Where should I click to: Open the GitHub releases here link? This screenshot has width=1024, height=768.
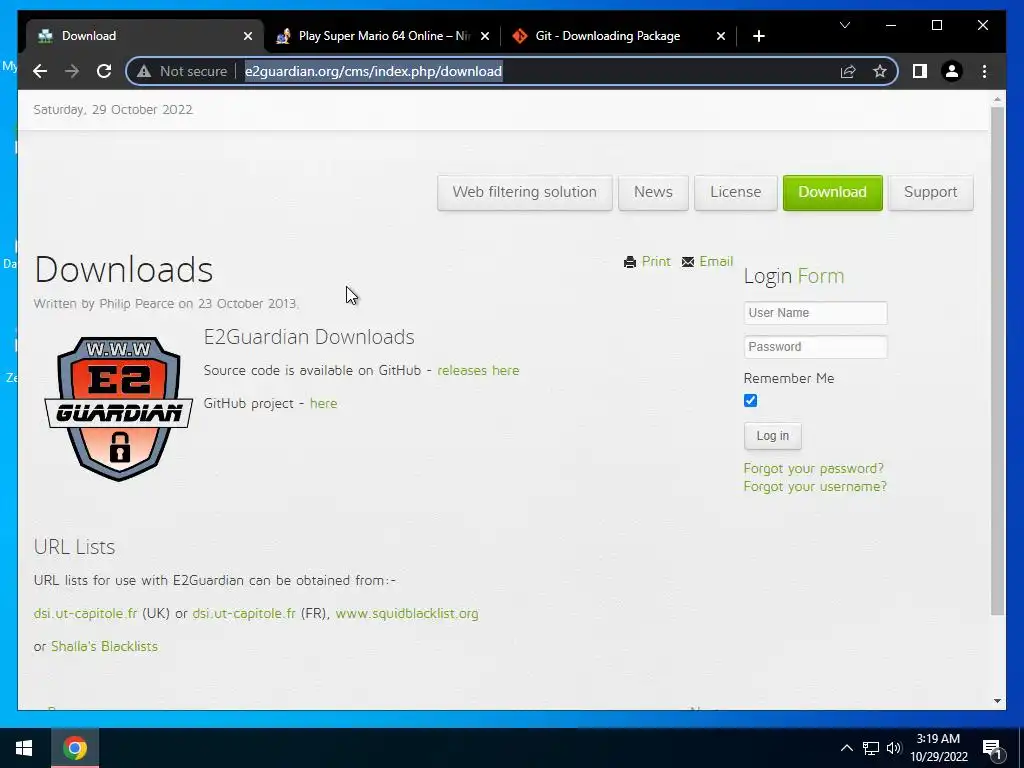click(478, 370)
